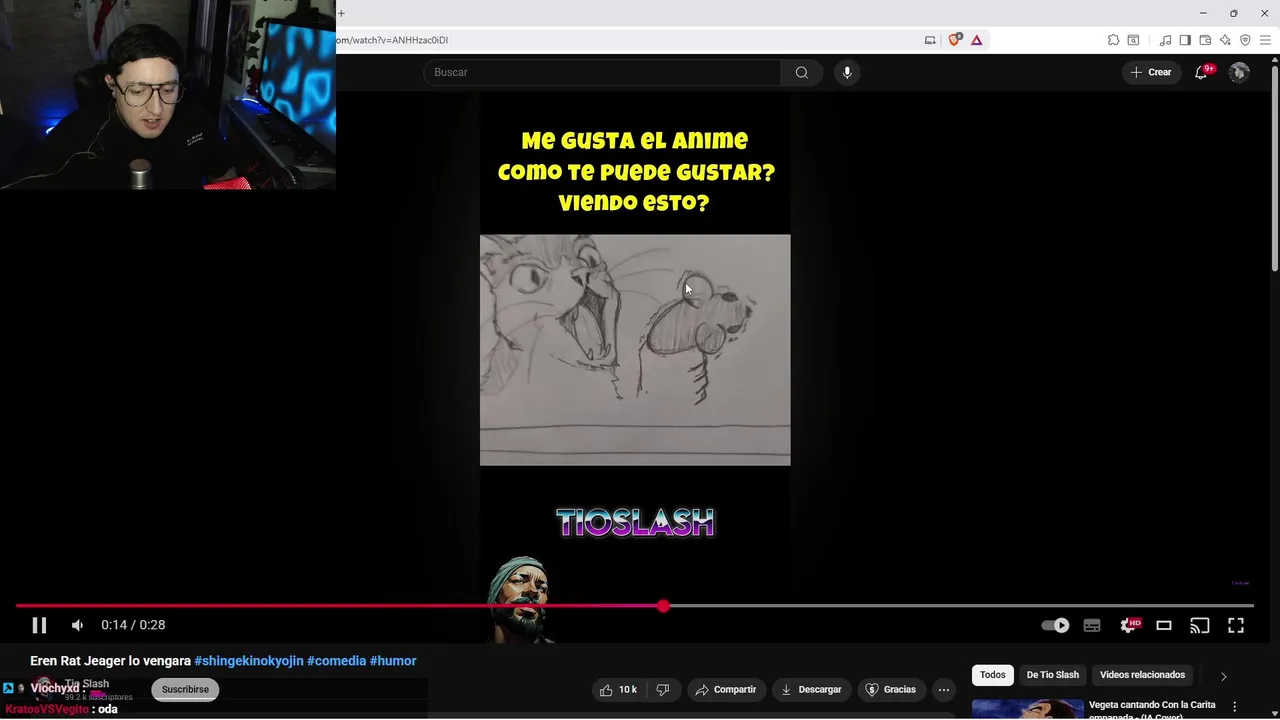Click the VPN shield icon in the toolbar
The image size is (1280, 720).
1245,40
